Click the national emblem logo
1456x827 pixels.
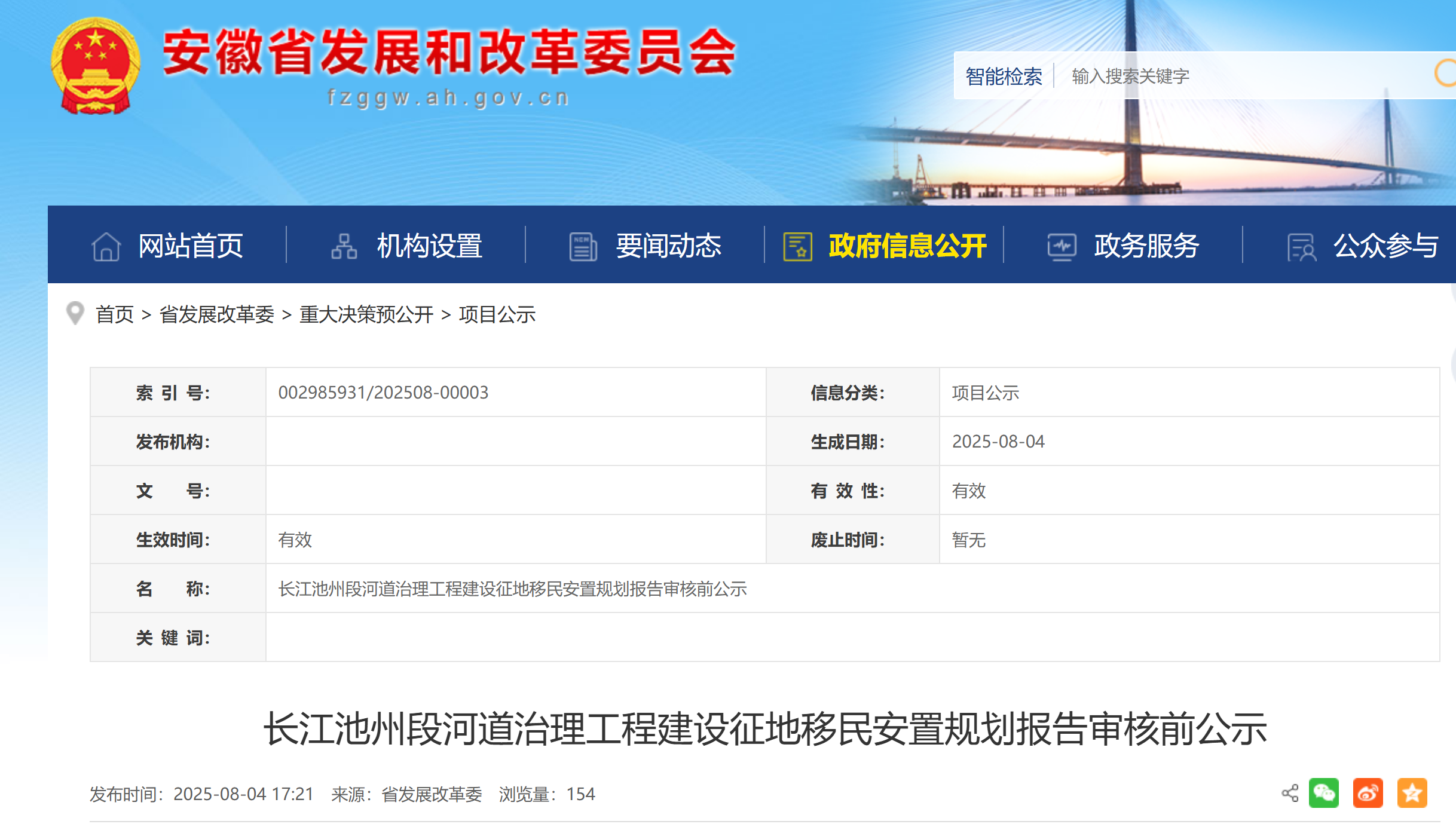coord(96,66)
